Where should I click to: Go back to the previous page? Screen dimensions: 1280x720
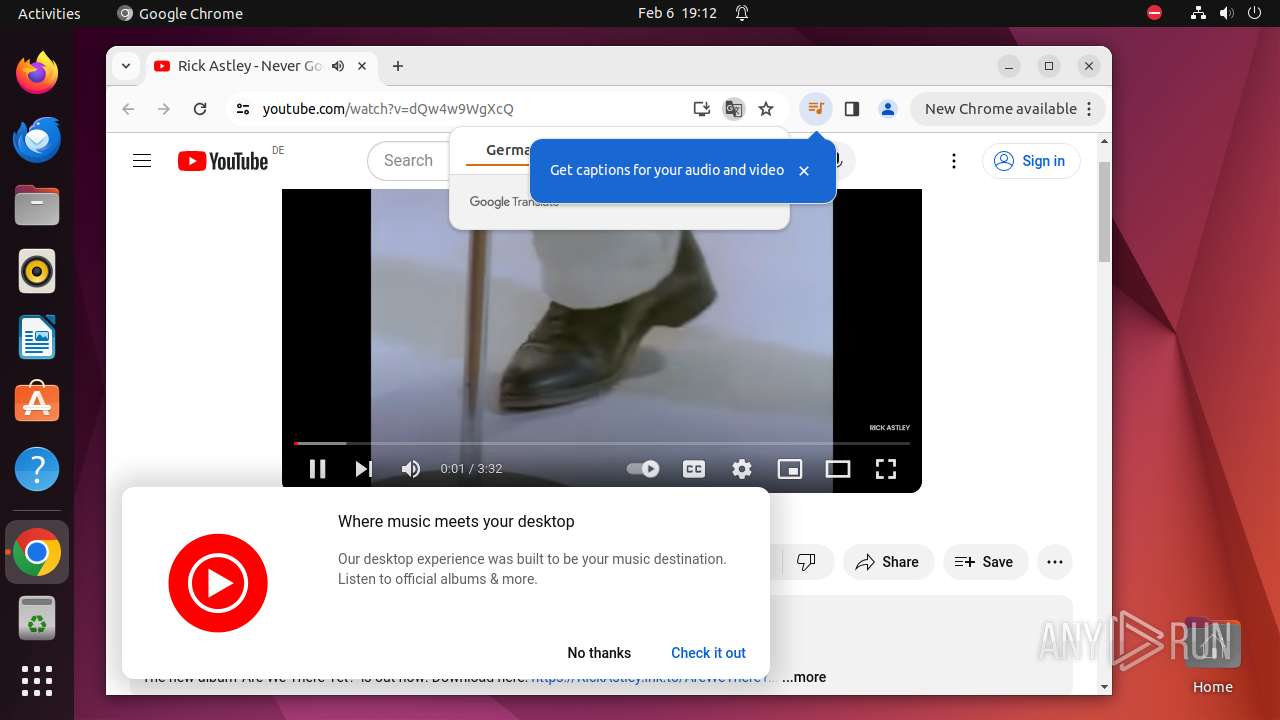point(128,109)
